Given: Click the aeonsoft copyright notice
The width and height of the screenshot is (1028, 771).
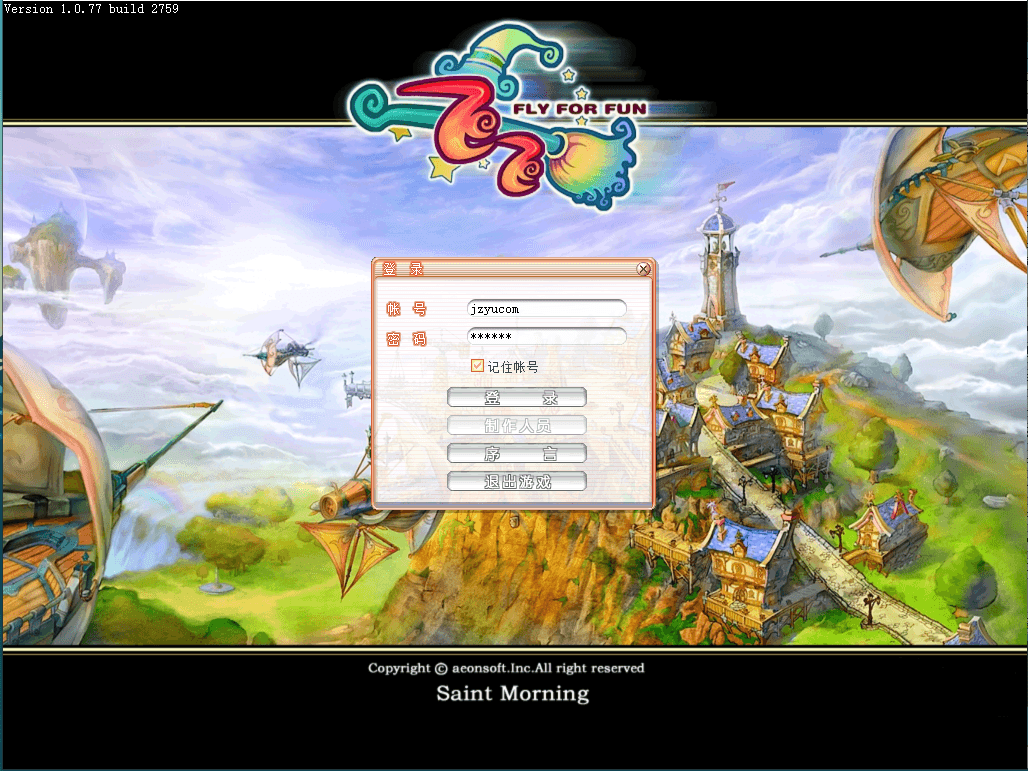Looking at the screenshot, I should point(506,668).
